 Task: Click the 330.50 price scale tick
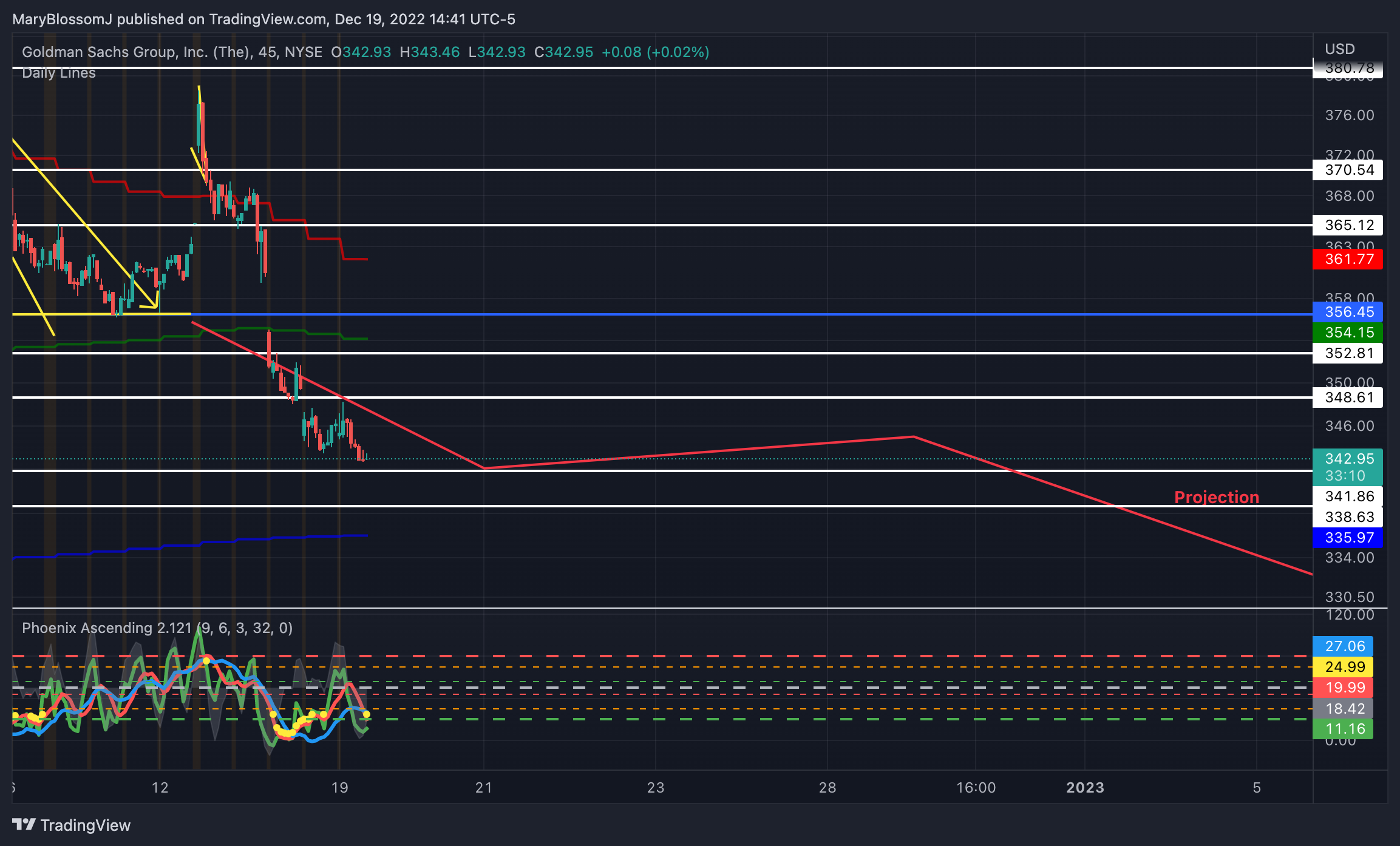point(1350,597)
